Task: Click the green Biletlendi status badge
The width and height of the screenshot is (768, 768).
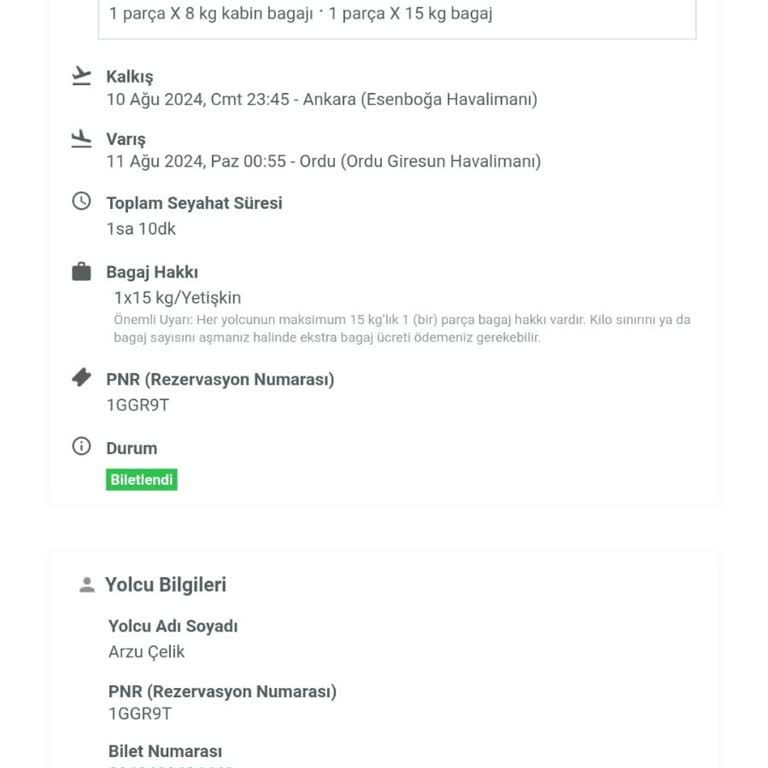Action: coord(142,480)
